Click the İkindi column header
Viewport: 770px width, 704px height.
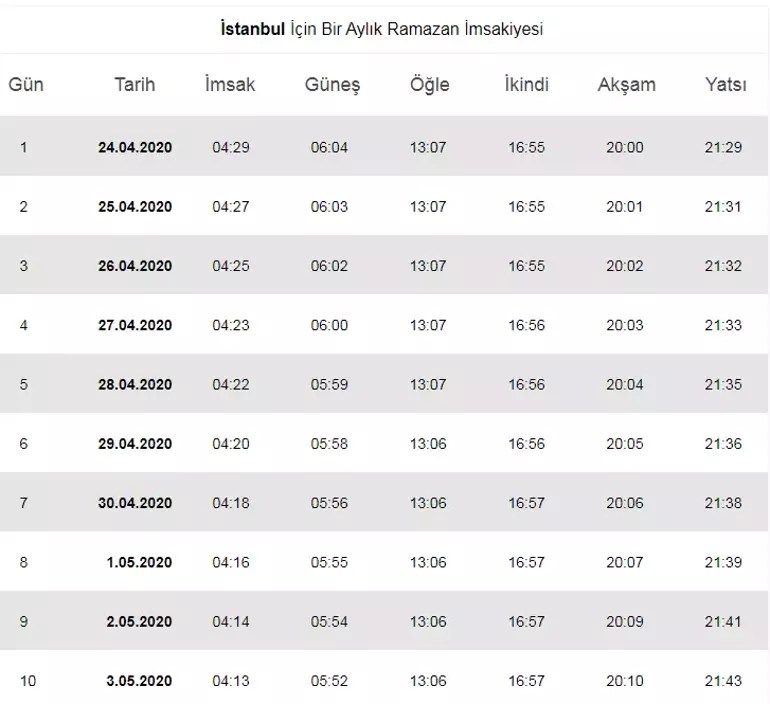(x=526, y=84)
